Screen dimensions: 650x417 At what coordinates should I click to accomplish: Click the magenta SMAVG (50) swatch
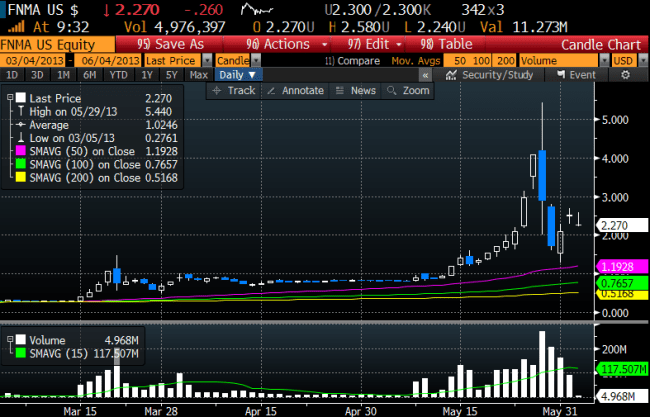pyautogui.click(x=22, y=151)
